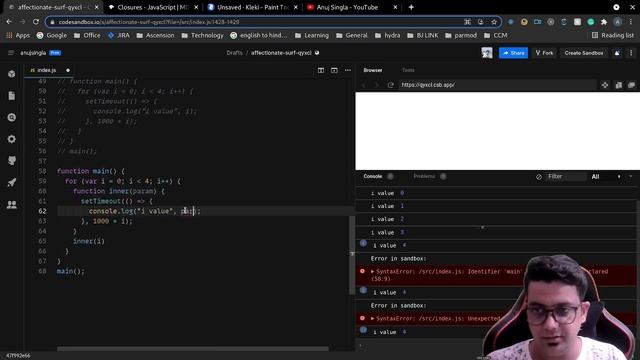The height and width of the screenshot is (360, 640).
Task: Click the blue Share button
Action: pyautogui.click(x=513, y=53)
